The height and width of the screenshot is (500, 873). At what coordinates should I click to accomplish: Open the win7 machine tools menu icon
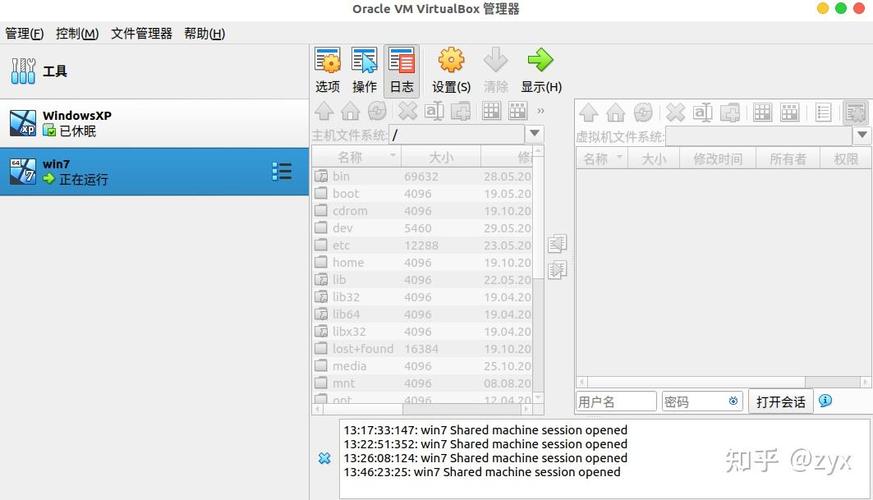[x=282, y=171]
